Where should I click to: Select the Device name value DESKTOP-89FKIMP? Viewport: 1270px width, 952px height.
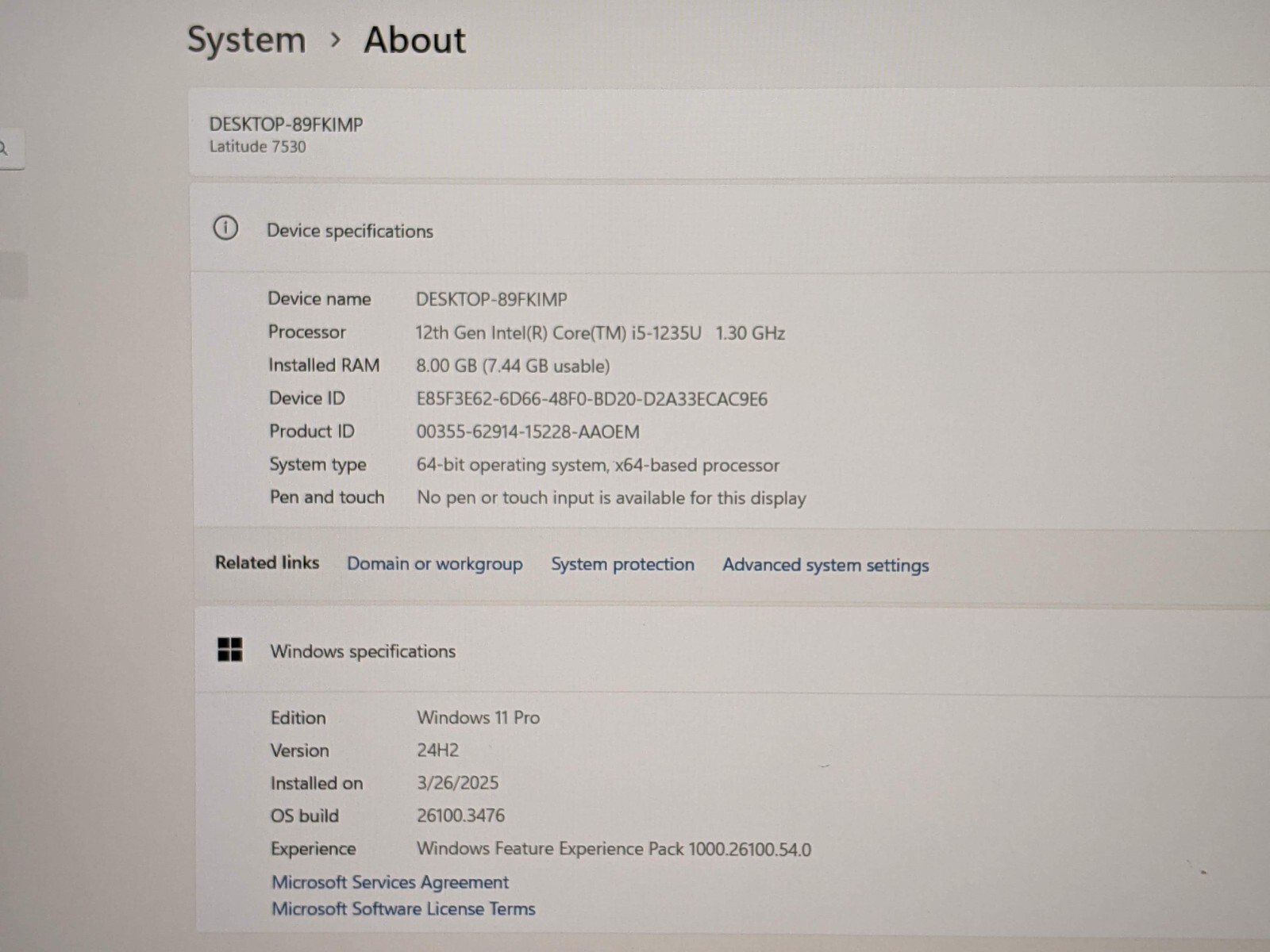(491, 299)
